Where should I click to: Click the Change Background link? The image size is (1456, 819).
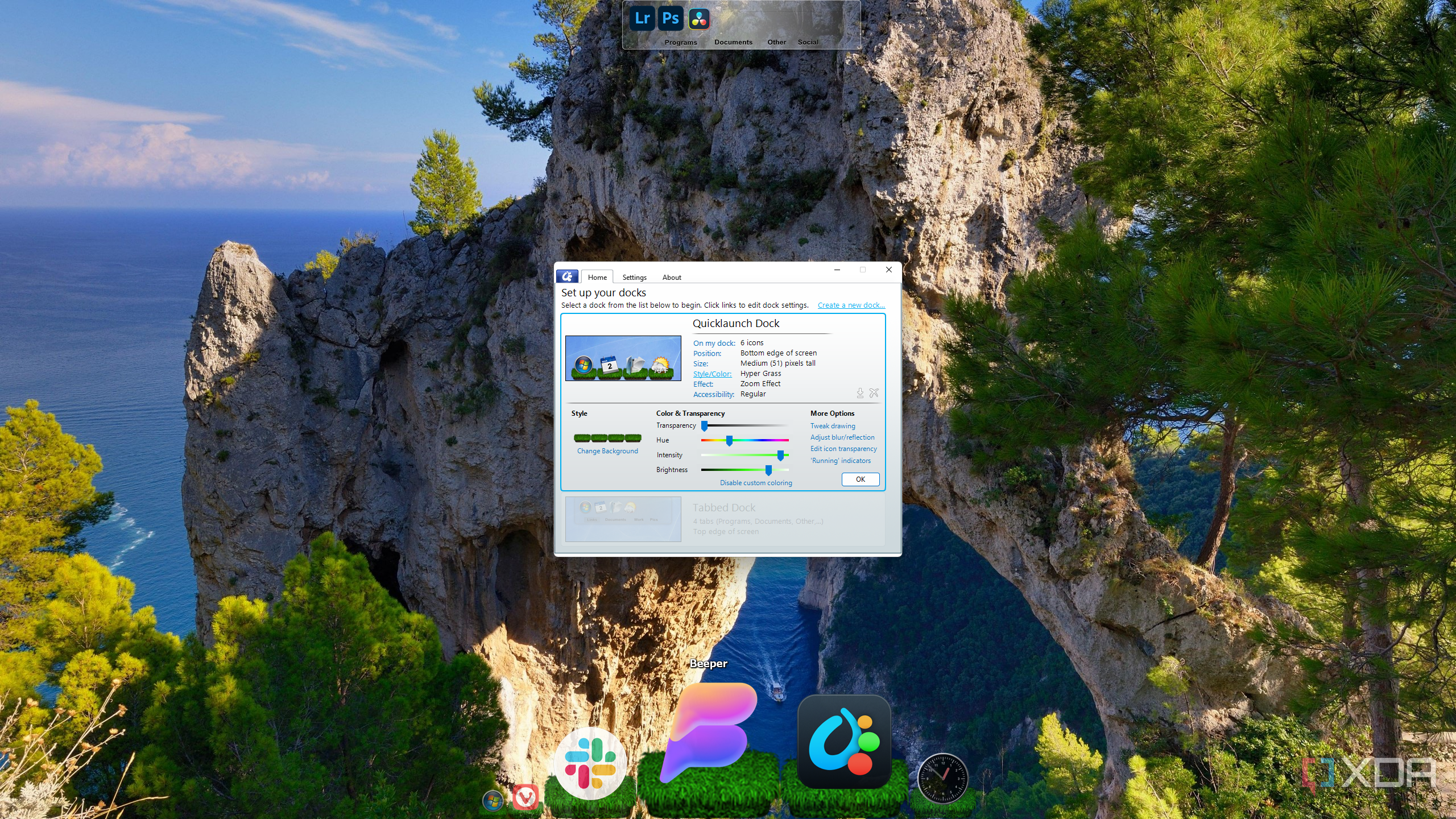[607, 451]
